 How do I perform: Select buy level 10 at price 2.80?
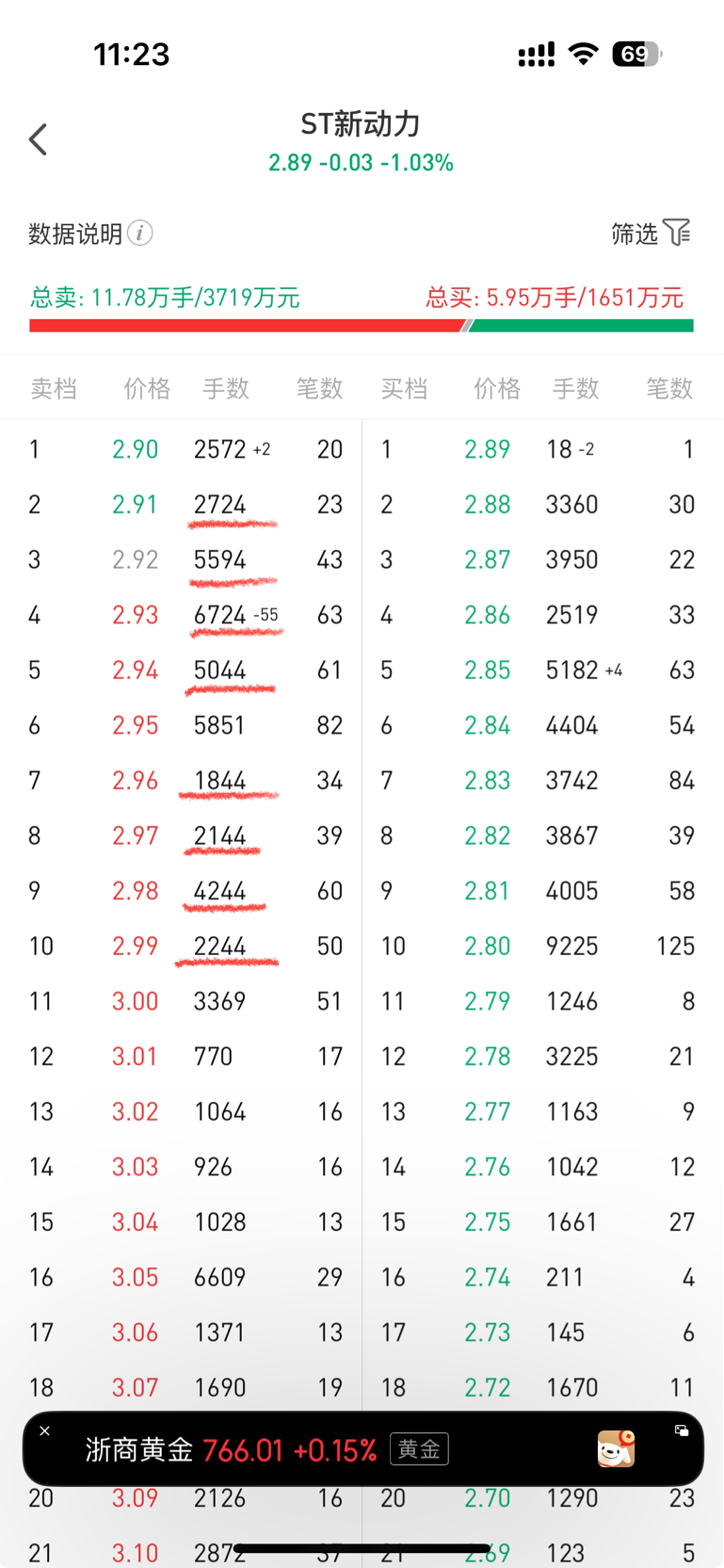(487, 946)
